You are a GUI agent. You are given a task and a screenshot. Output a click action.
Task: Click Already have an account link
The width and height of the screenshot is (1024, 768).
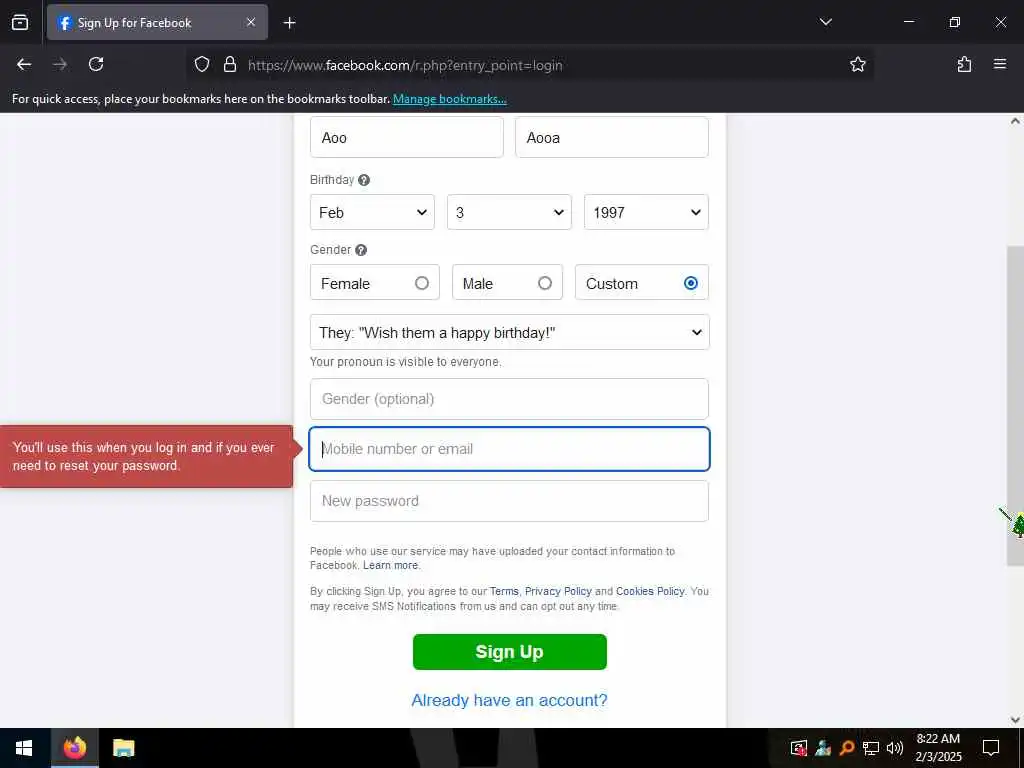(509, 700)
